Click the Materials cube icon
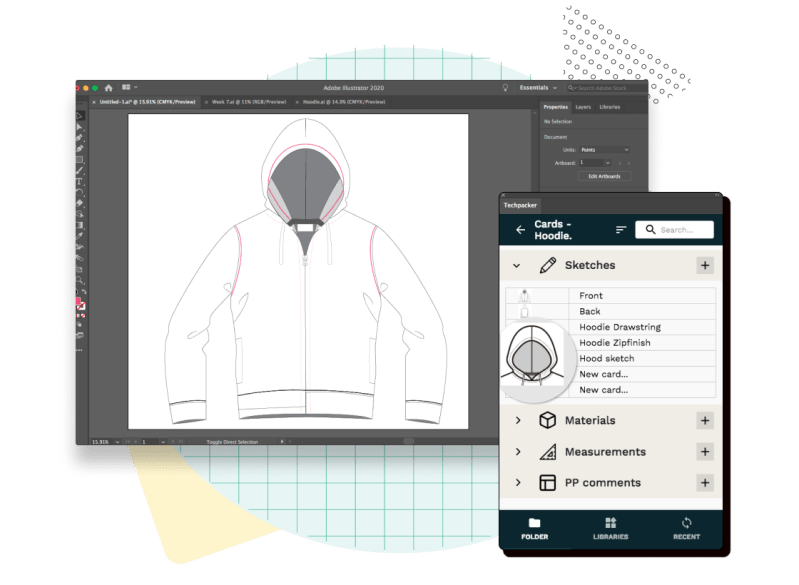The height and width of the screenshot is (585, 799). (548, 420)
